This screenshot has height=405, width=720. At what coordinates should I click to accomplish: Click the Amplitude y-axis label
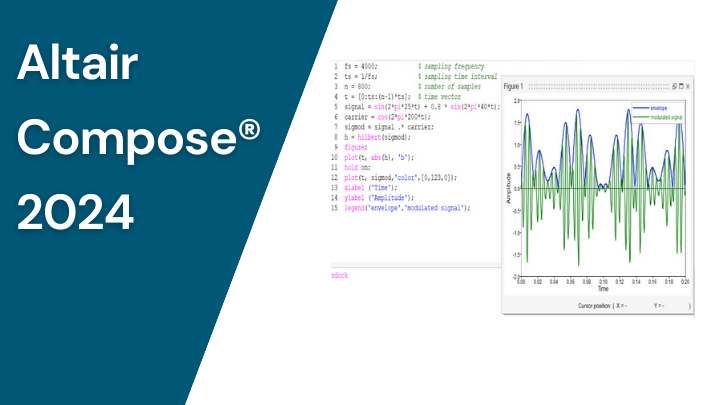[x=508, y=190]
